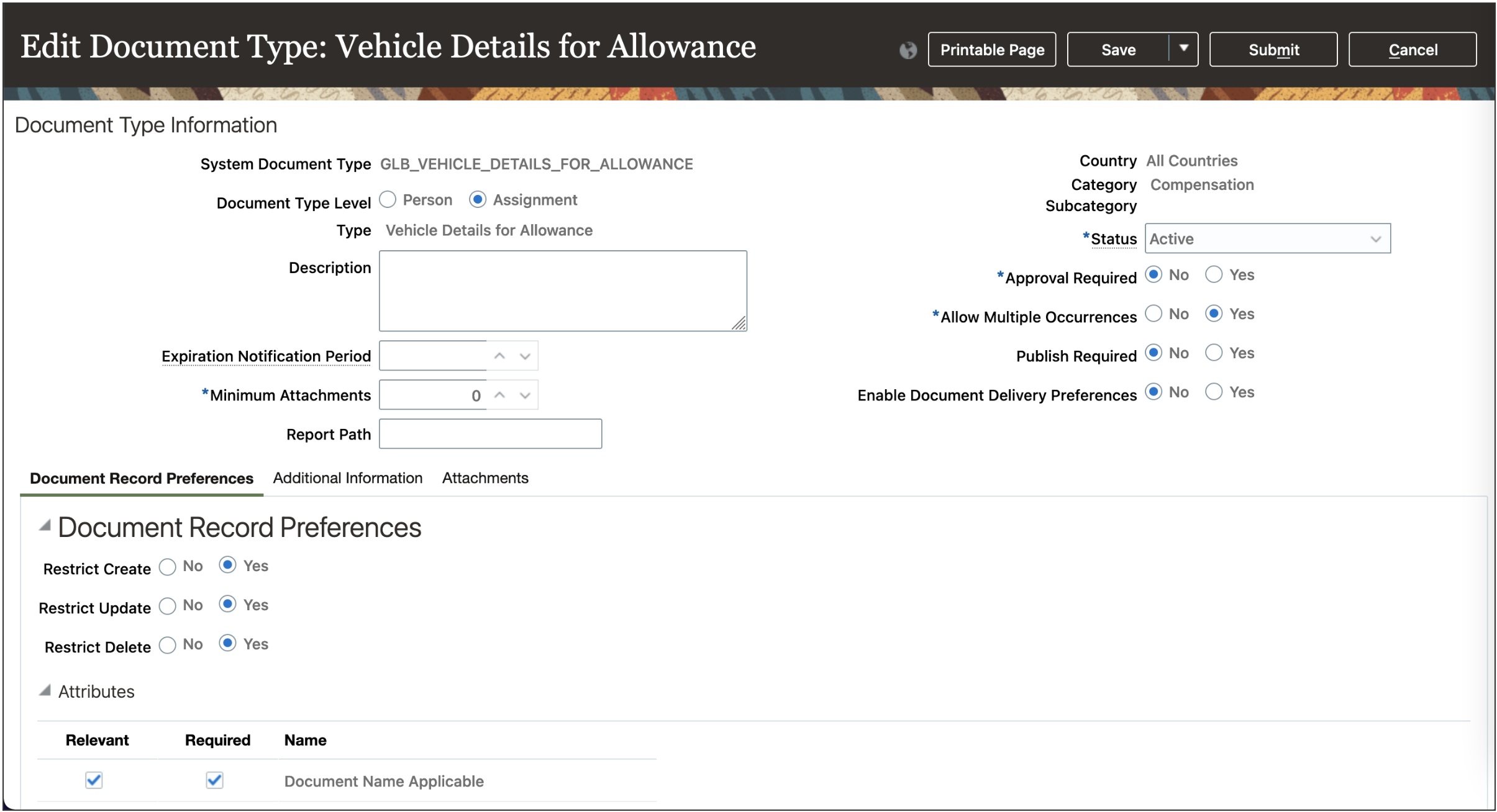This screenshot has width=1497, height=812.
Task: Uncheck Relevant for Document Name Applicable
Action: coord(94,780)
